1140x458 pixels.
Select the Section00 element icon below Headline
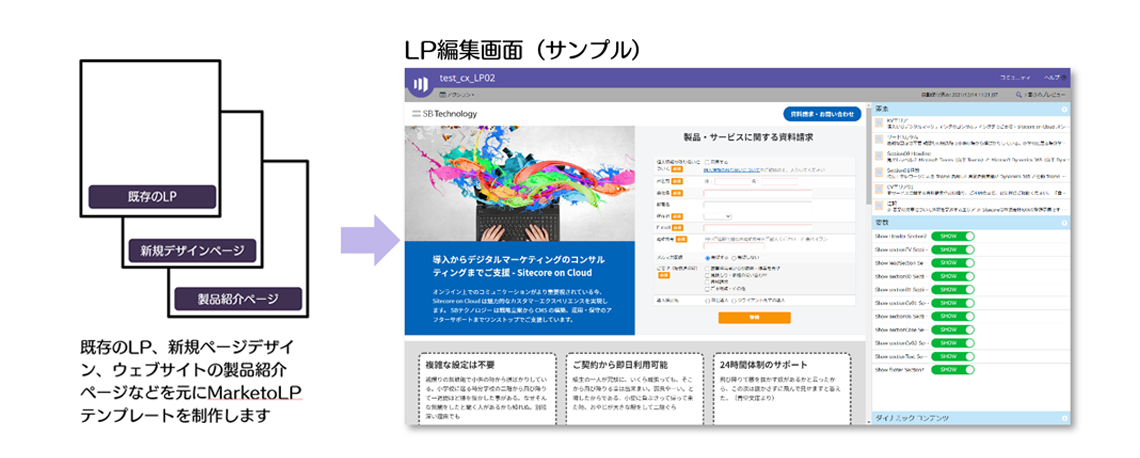point(879,174)
